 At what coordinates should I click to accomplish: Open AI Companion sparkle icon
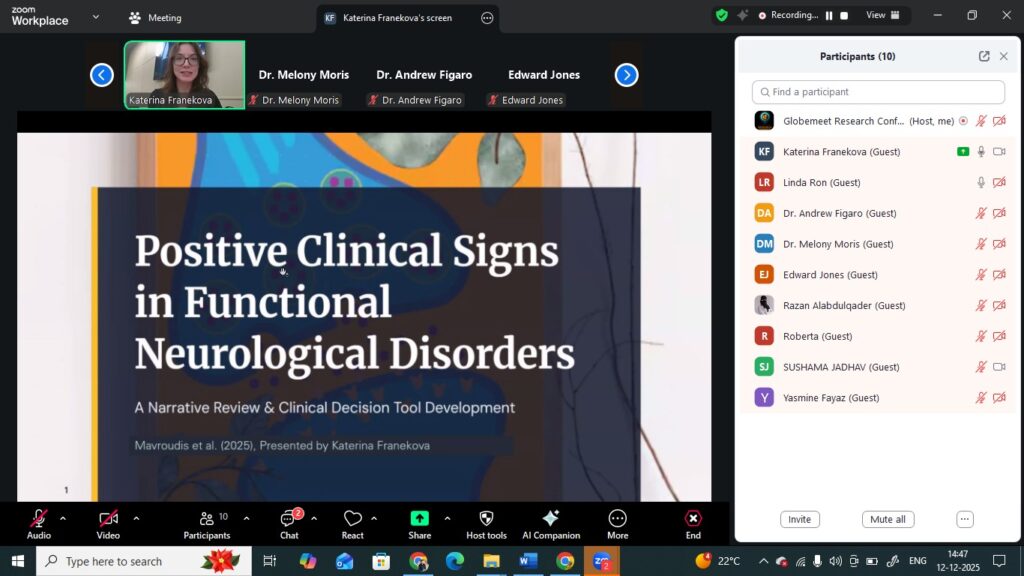coord(550,518)
